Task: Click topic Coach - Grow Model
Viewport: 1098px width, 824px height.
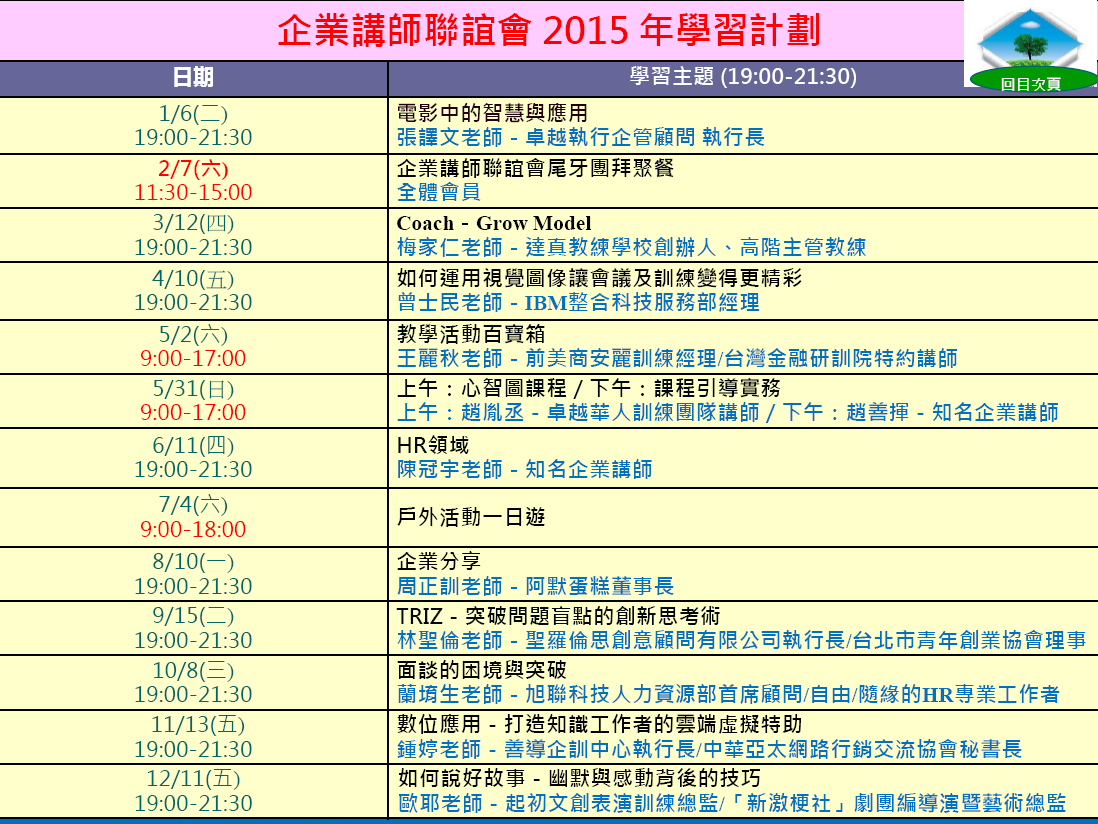Action: pos(494,223)
